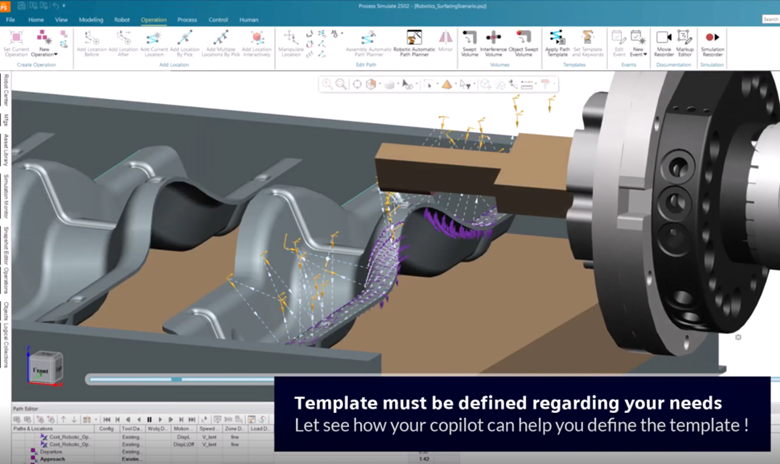This screenshot has width=780, height=464.
Task: Pause simulation in the Path Editor
Action: [149, 419]
